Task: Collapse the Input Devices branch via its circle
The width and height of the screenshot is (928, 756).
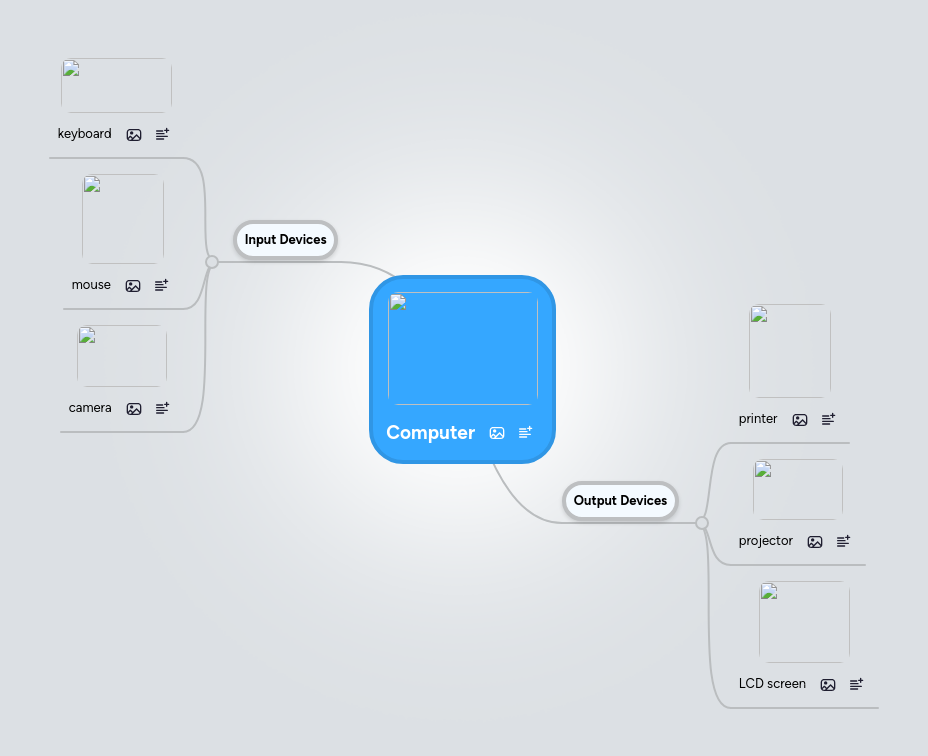Action: click(x=211, y=261)
